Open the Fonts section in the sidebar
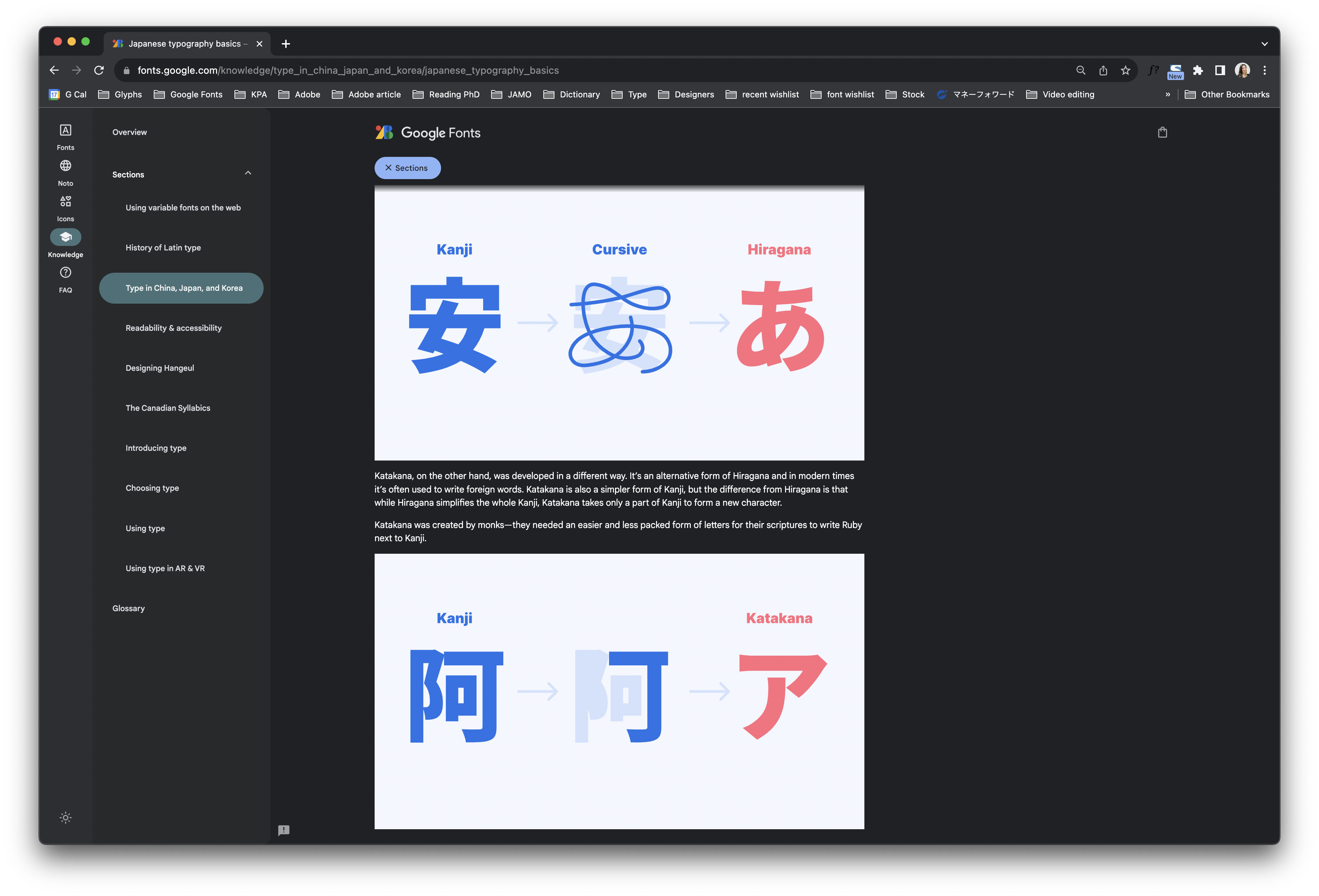Screen dimensions: 1319x896 coord(65,137)
